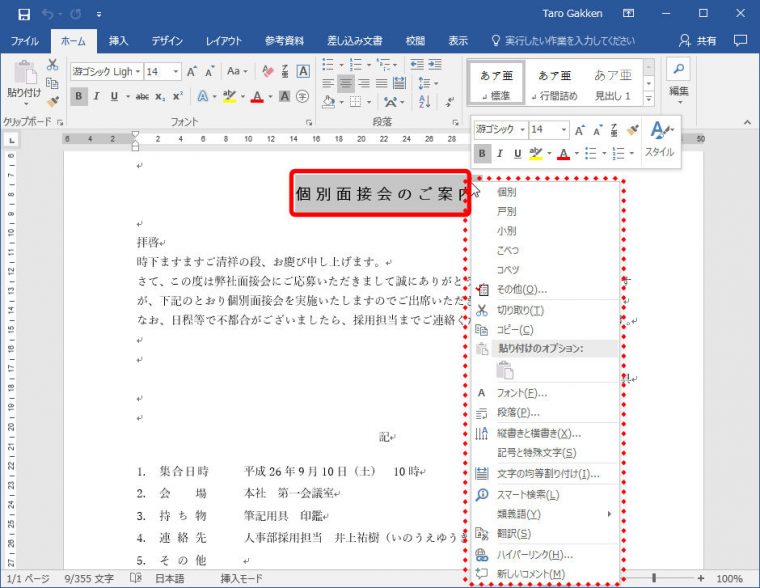This screenshot has width=760, height=588.
Task: Open Font dialog launcher in ribbon
Action: pyautogui.click(x=308, y=123)
